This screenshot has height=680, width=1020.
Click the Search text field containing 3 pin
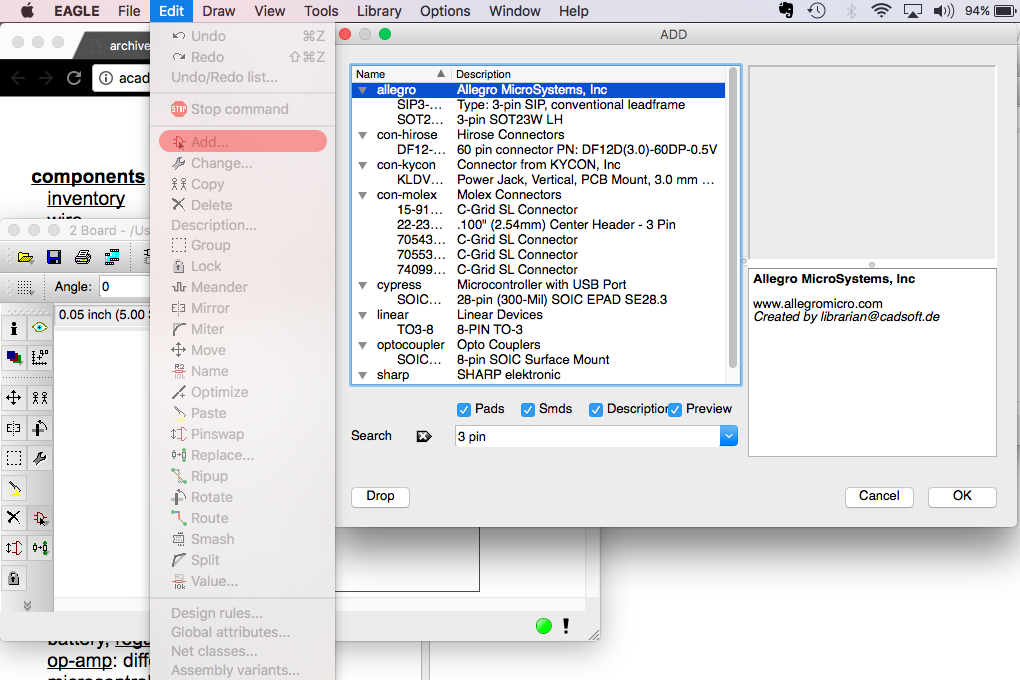click(x=587, y=436)
